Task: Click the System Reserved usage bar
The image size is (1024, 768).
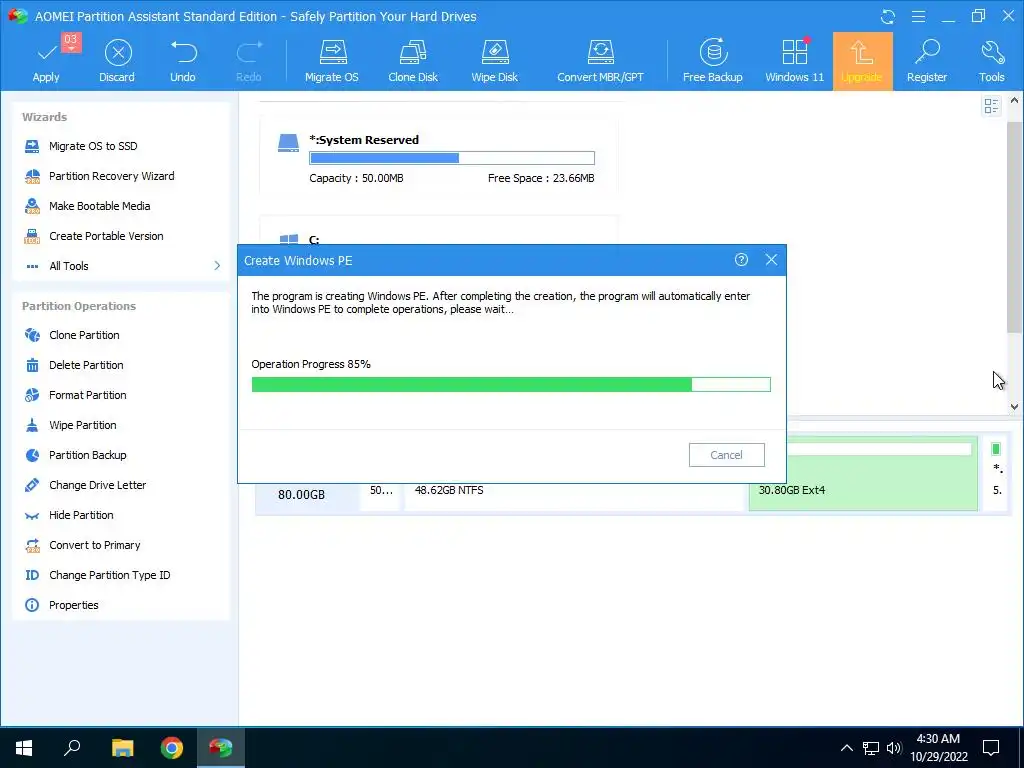Action: click(452, 158)
